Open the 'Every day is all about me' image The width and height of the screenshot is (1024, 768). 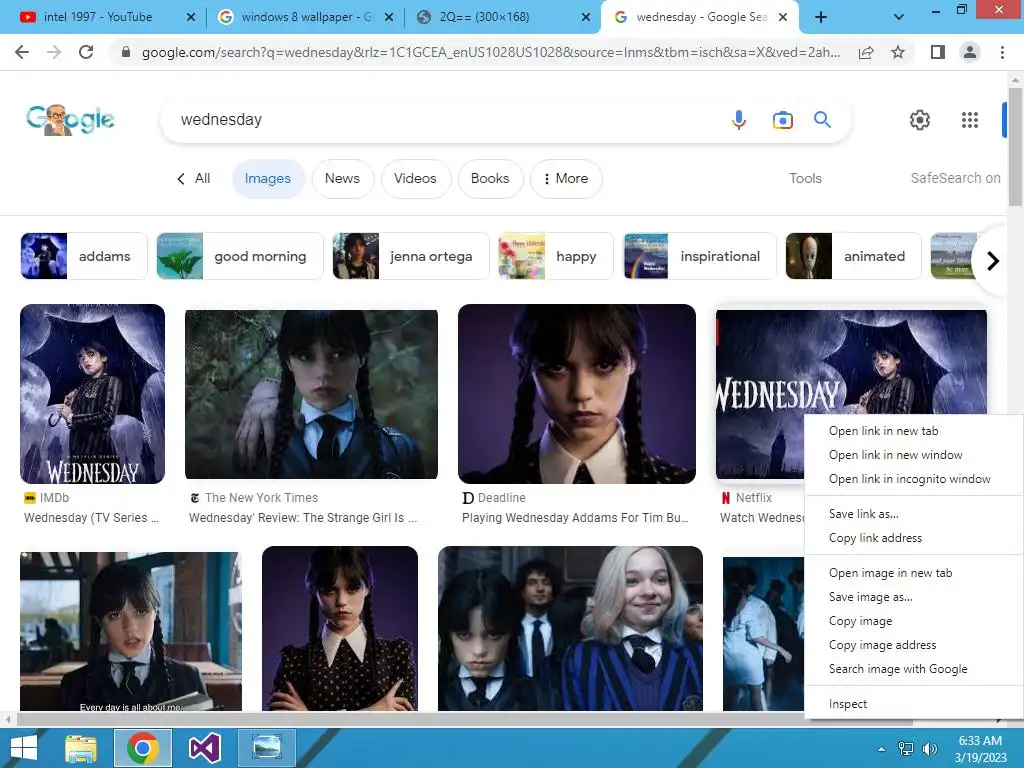coord(131,631)
